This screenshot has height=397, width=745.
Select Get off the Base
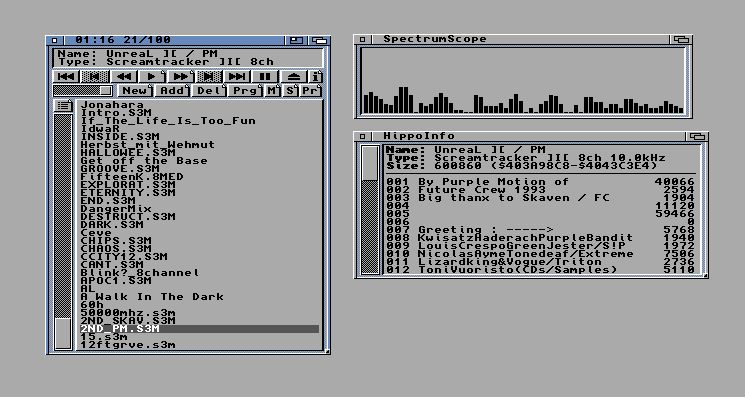[x=200, y=161]
